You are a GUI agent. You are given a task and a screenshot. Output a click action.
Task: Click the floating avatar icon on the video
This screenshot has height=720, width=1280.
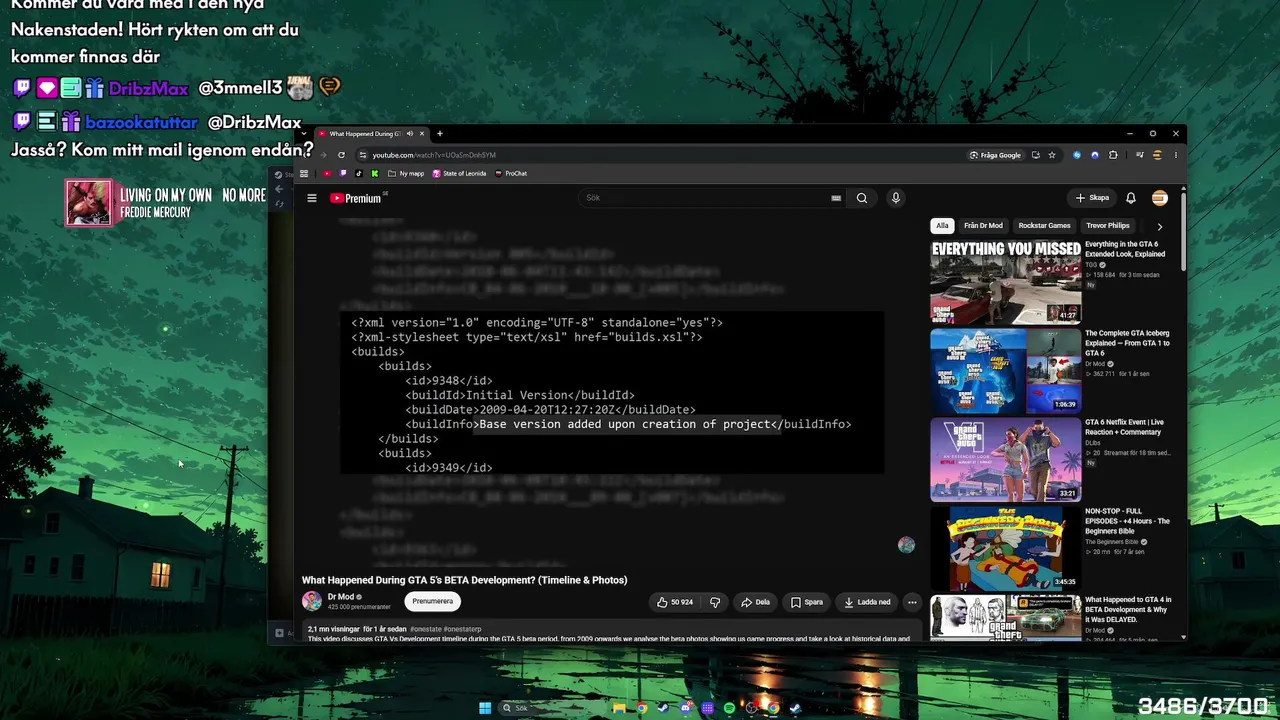[x=906, y=545]
